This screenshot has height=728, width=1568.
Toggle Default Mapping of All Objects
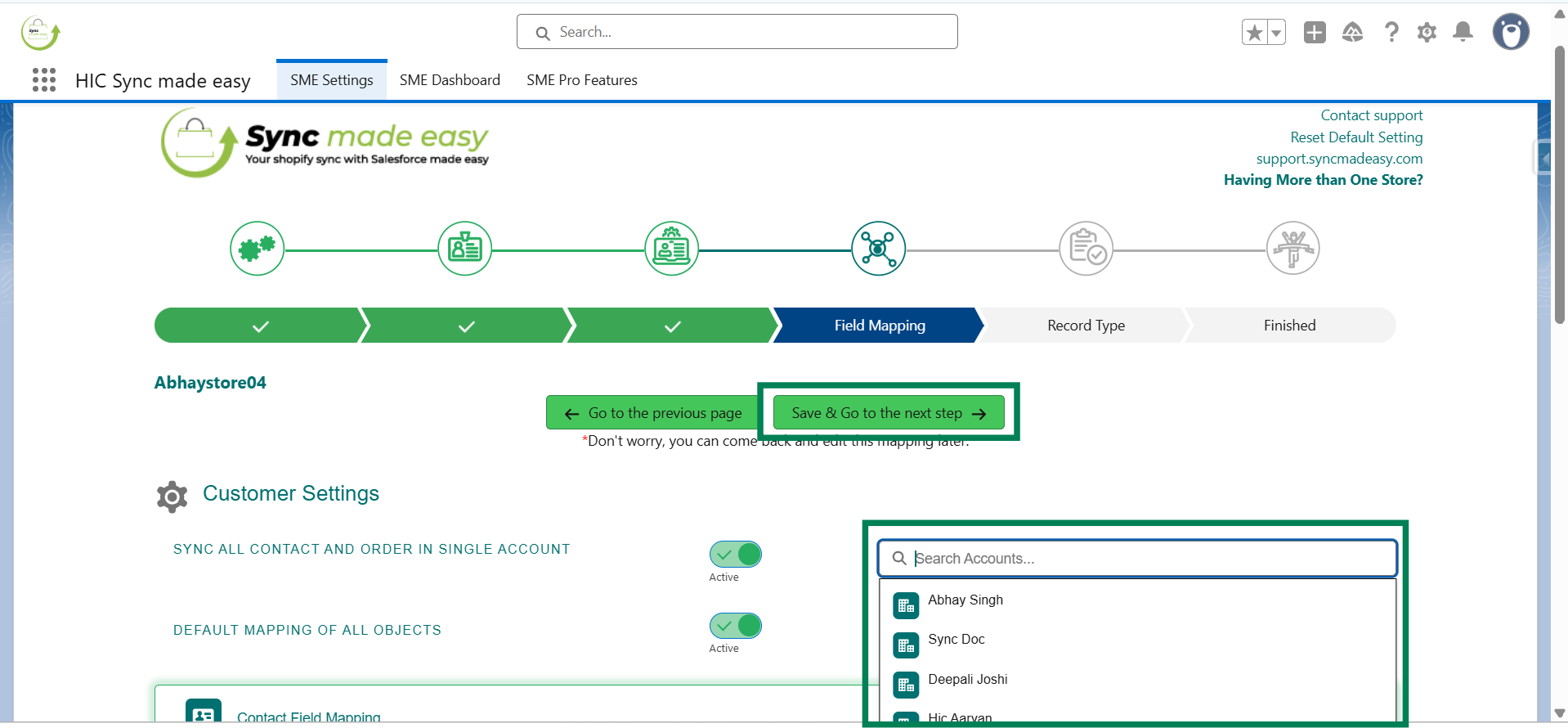736,626
